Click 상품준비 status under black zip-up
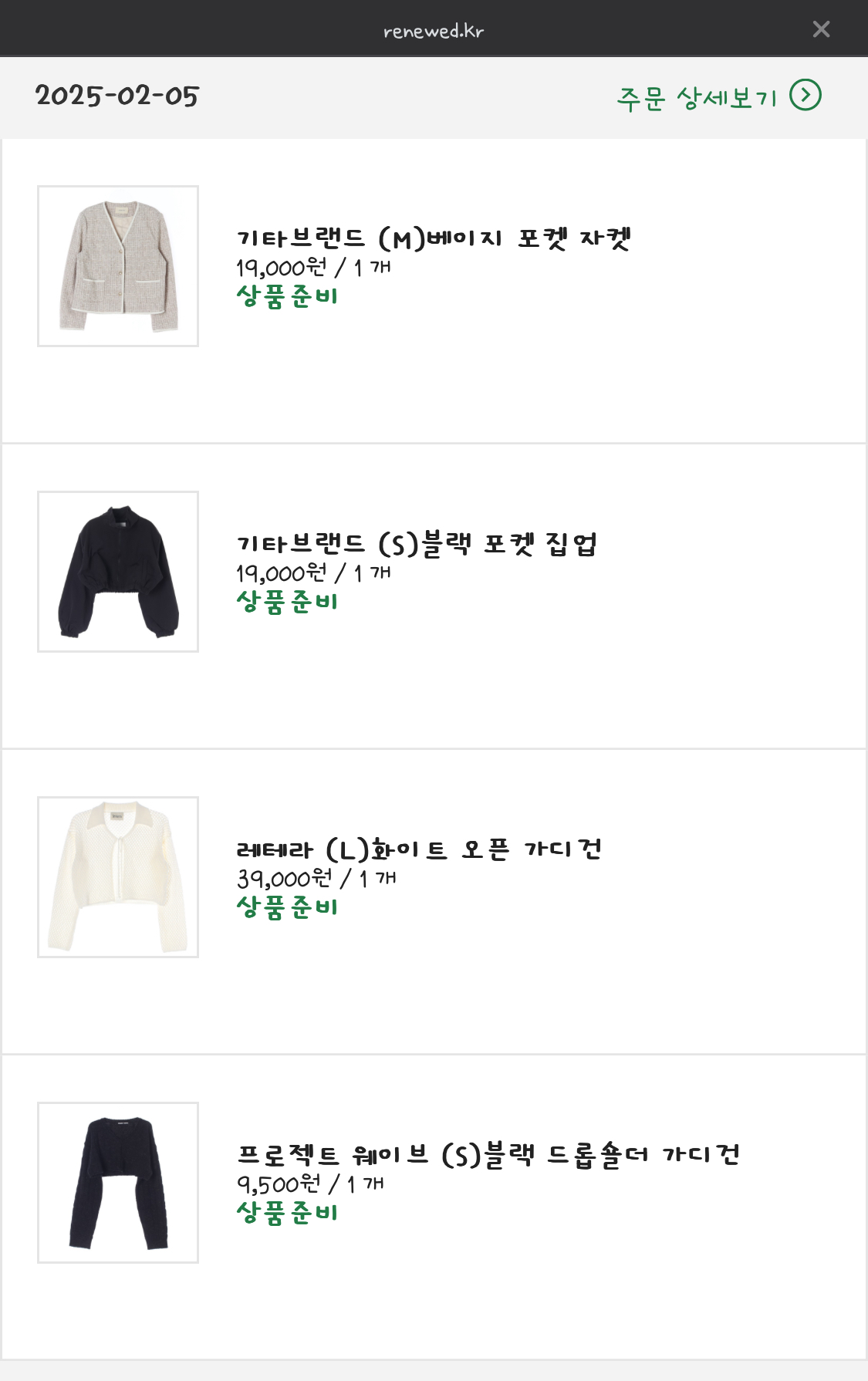Image resolution: width=868 pixels, height=1381 pixels. pyautogui.click(x=287, y=602)
